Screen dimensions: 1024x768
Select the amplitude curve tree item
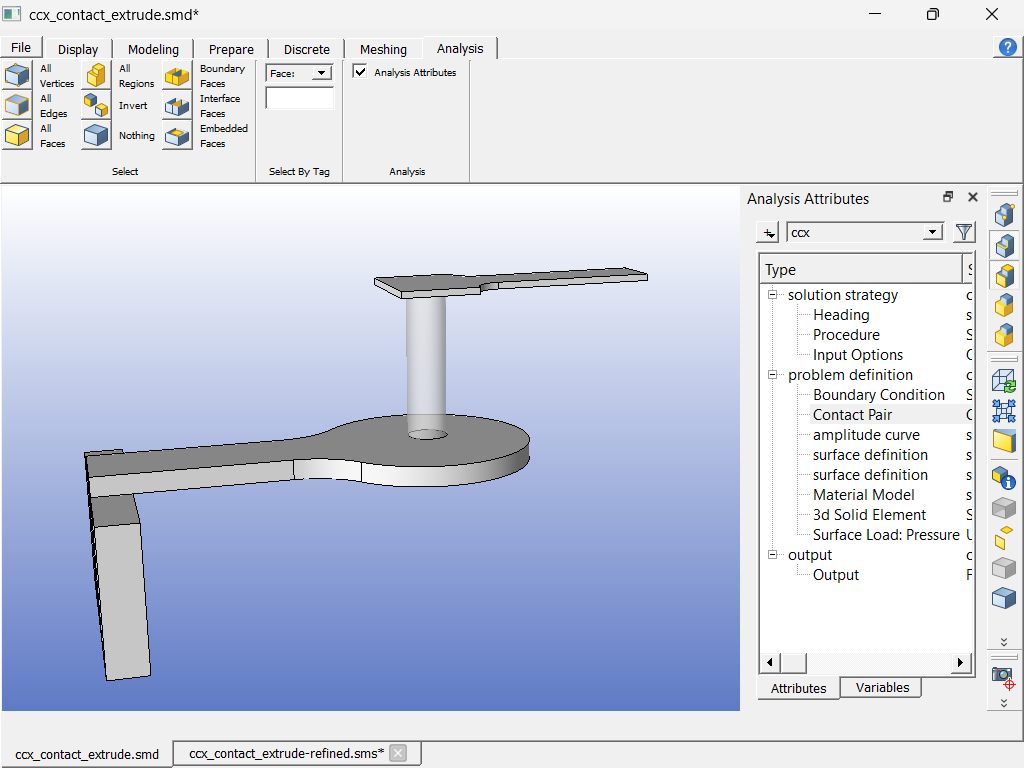point(866,435)
